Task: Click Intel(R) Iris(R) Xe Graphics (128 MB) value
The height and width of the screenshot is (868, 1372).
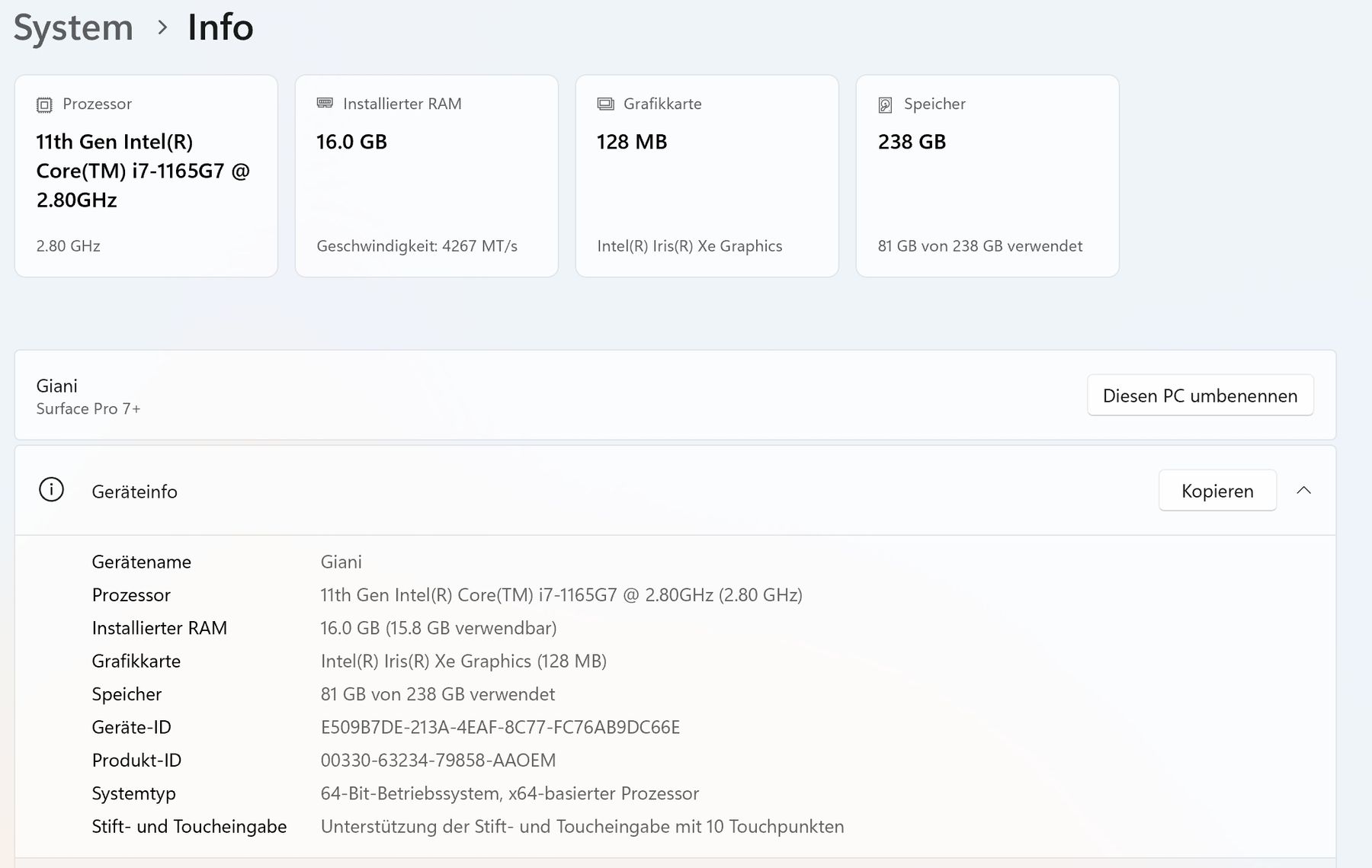Action: 463,661
